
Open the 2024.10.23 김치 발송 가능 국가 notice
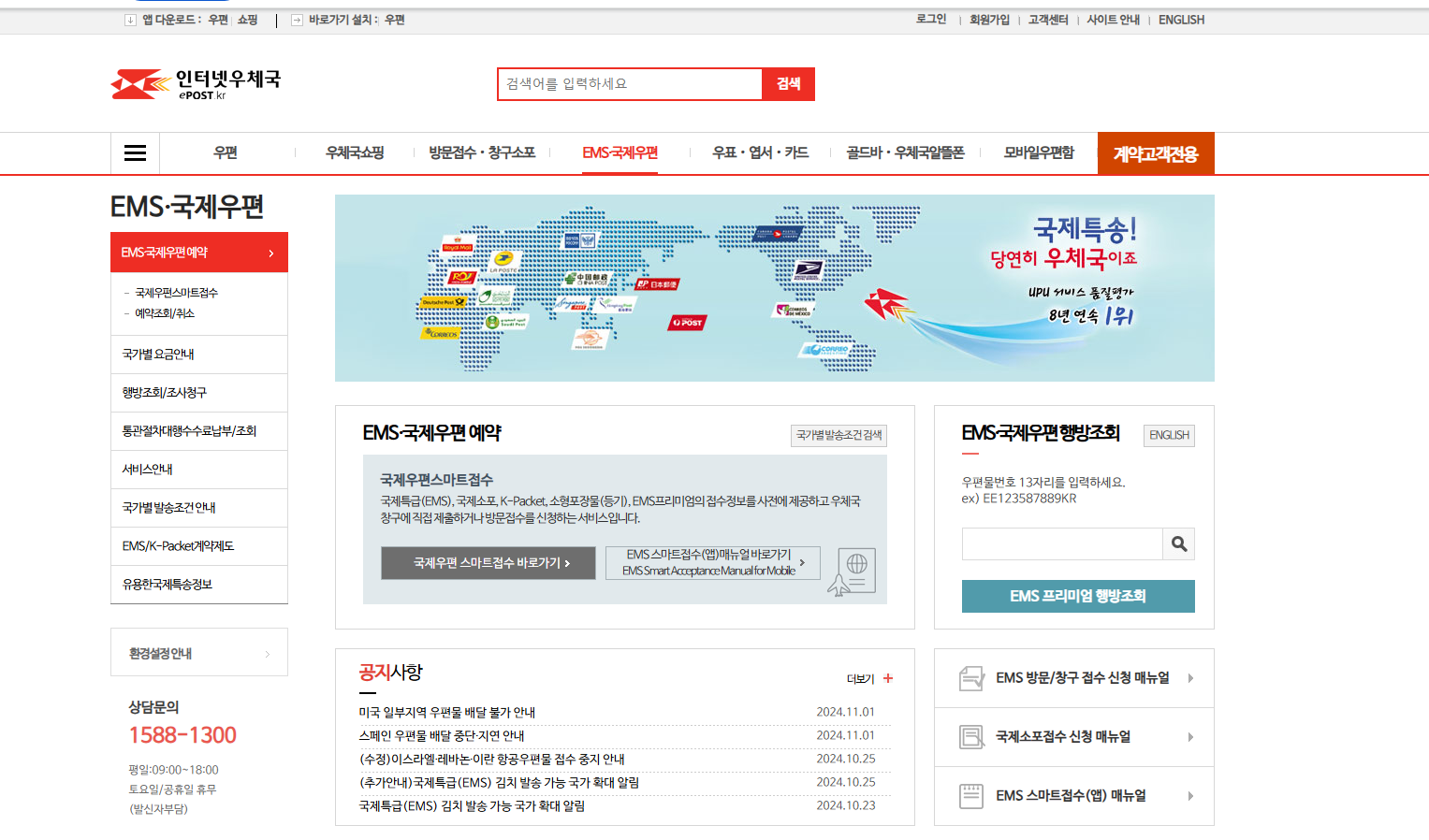(472, 805)
